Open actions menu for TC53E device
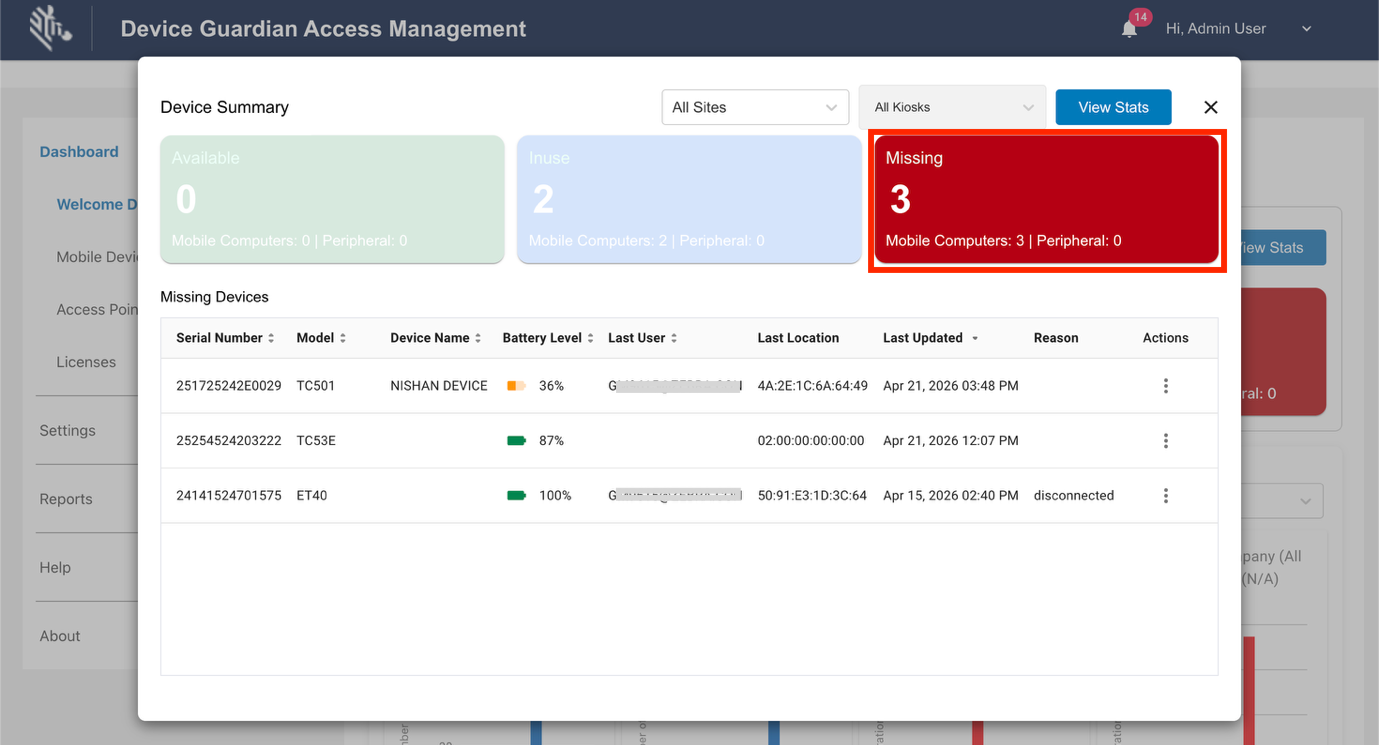Viewport: 1379px width, 745px height. pos(1165,441)
